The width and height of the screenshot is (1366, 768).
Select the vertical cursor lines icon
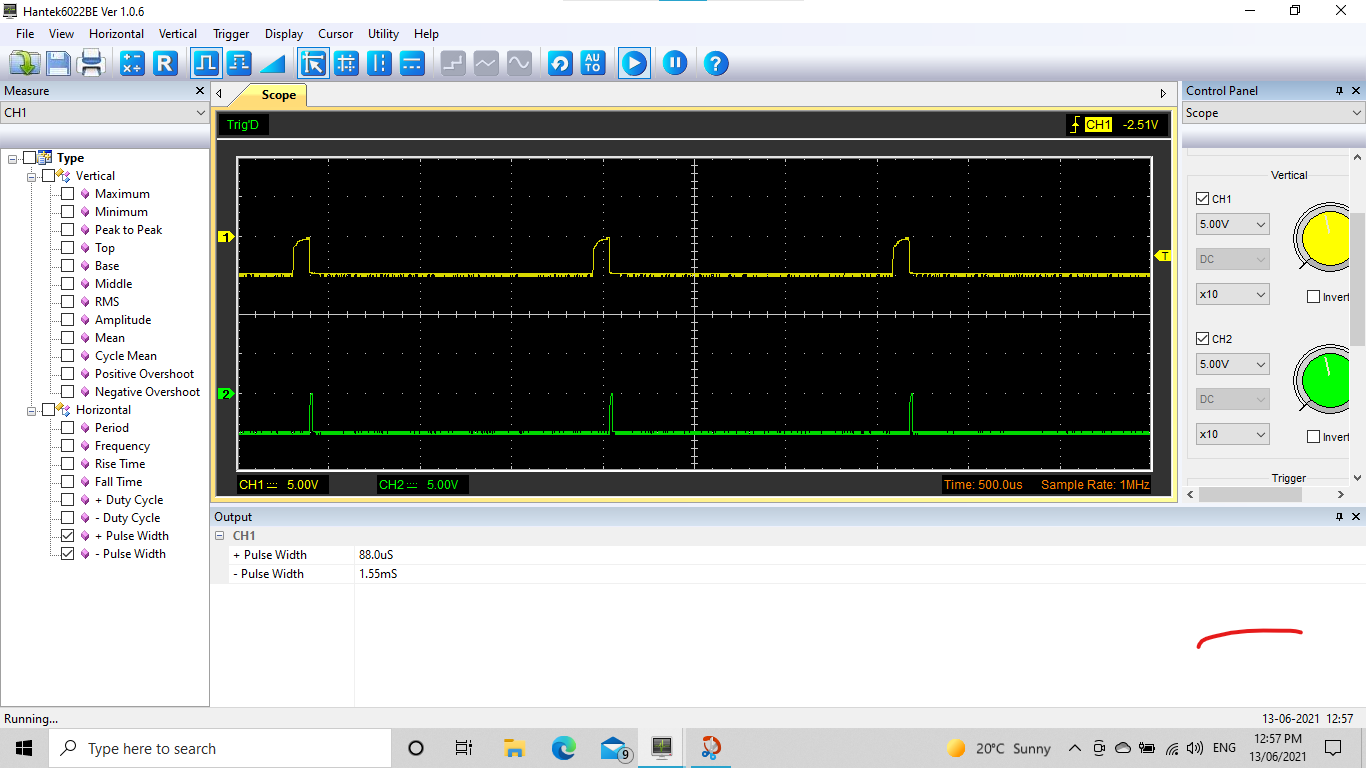tap(379, 64)
